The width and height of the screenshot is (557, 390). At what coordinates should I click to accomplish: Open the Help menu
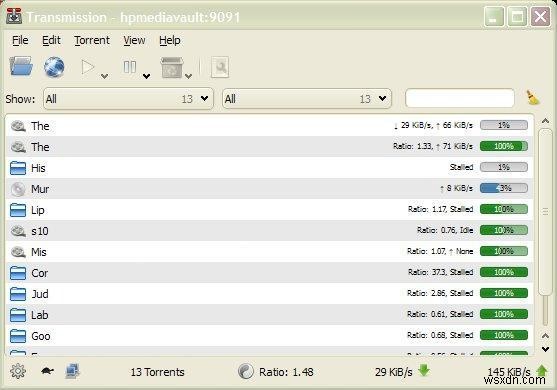169,40
